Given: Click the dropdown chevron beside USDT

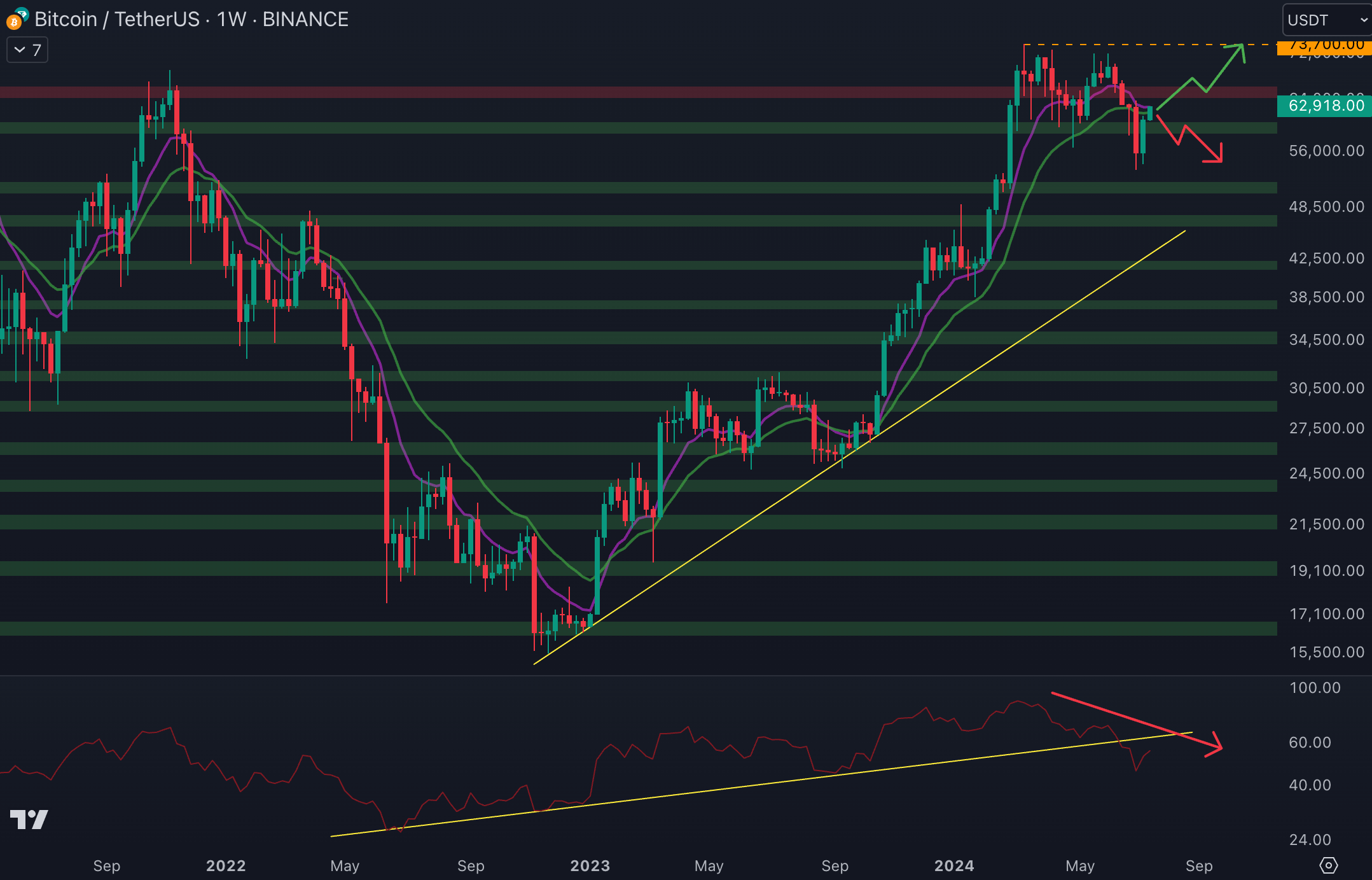Looking at the screenshot, I should tap(1364, 20).
